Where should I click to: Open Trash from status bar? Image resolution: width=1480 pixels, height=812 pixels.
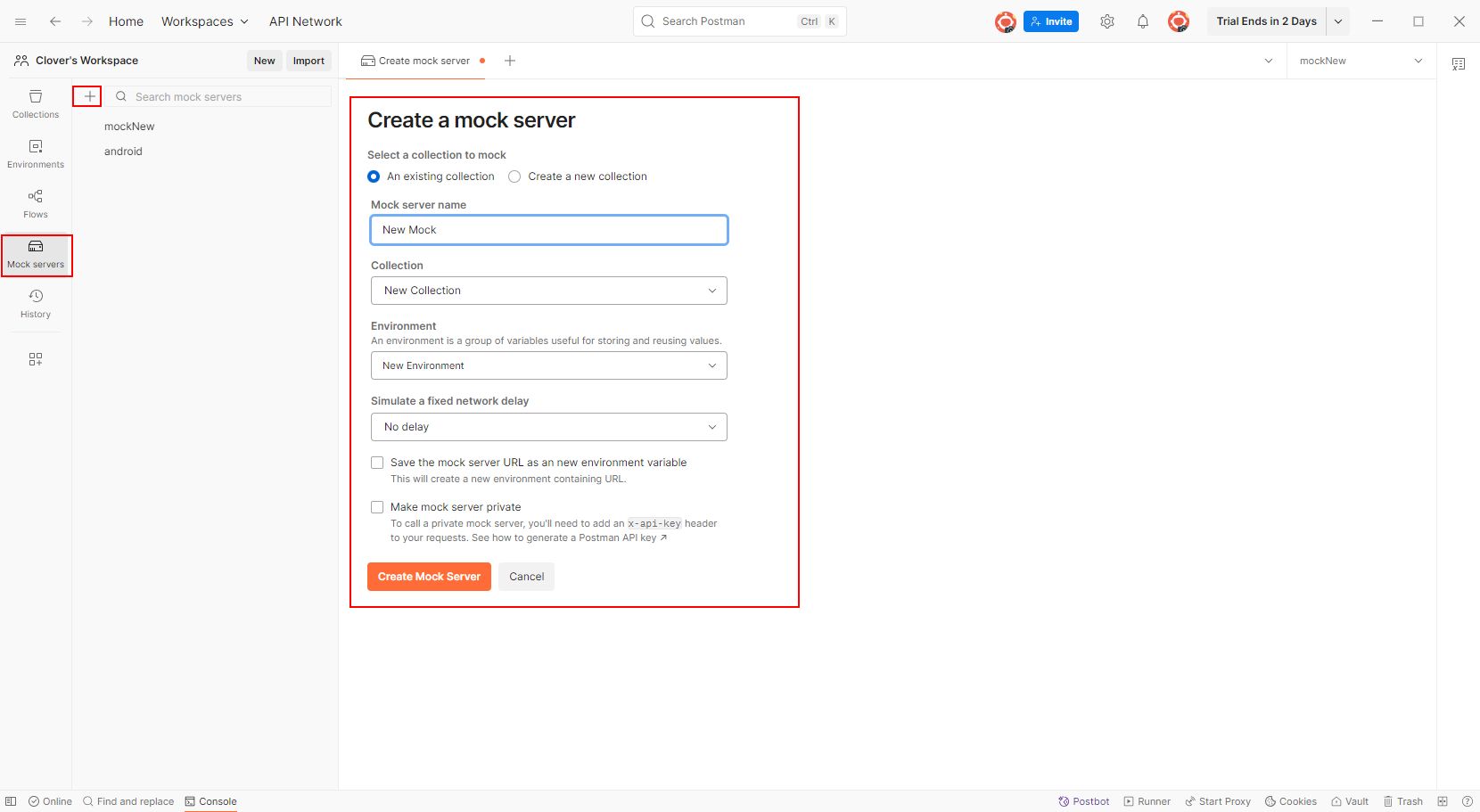pyautogui.click(x=1403, y=801)
